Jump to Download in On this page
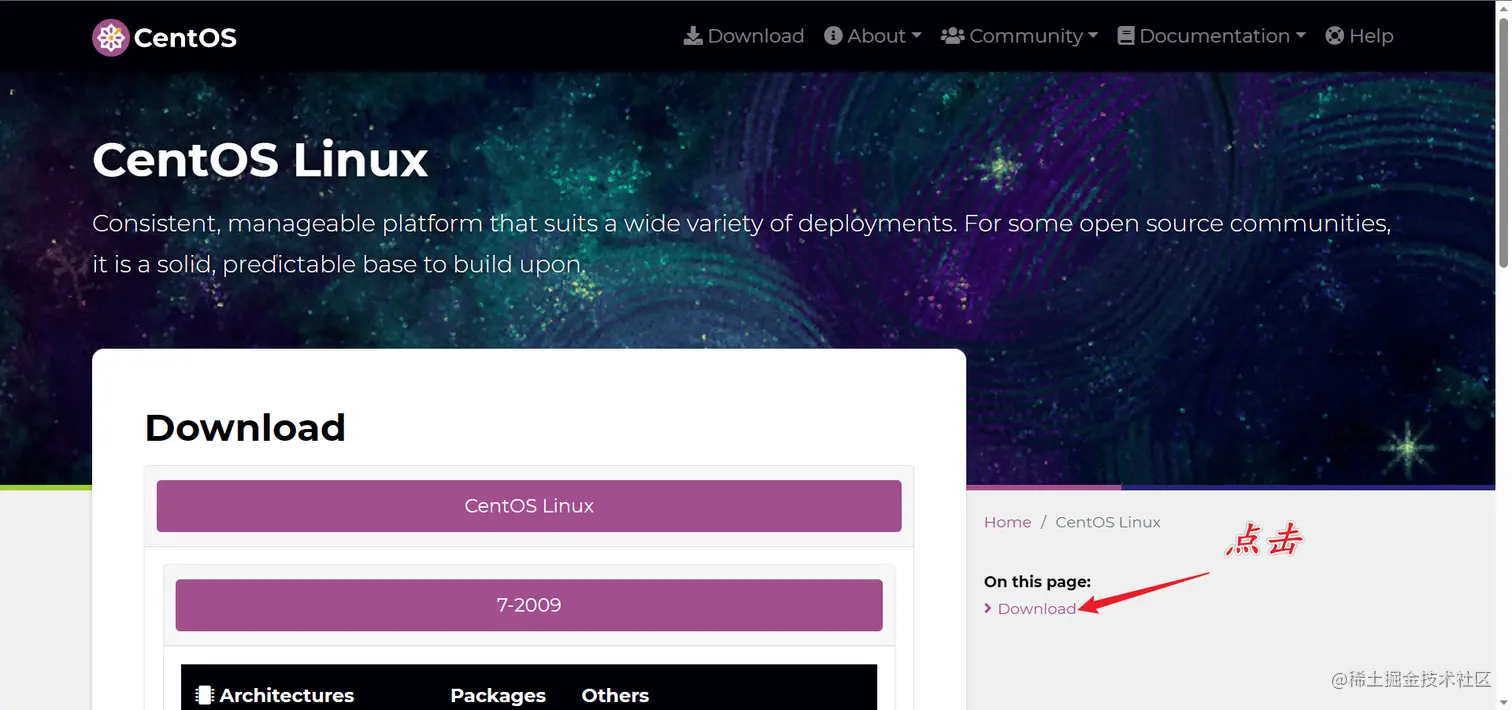Viewport: 1512px width, 710px height. [1037, 608]
